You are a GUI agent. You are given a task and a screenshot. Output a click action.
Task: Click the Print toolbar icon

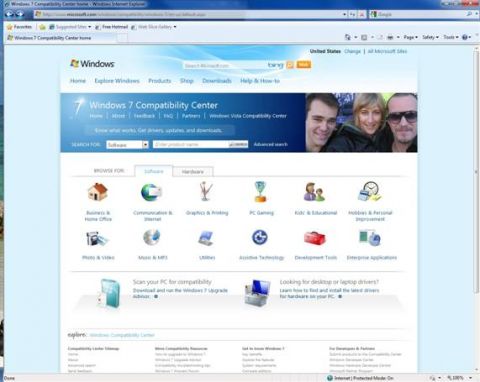390,37
